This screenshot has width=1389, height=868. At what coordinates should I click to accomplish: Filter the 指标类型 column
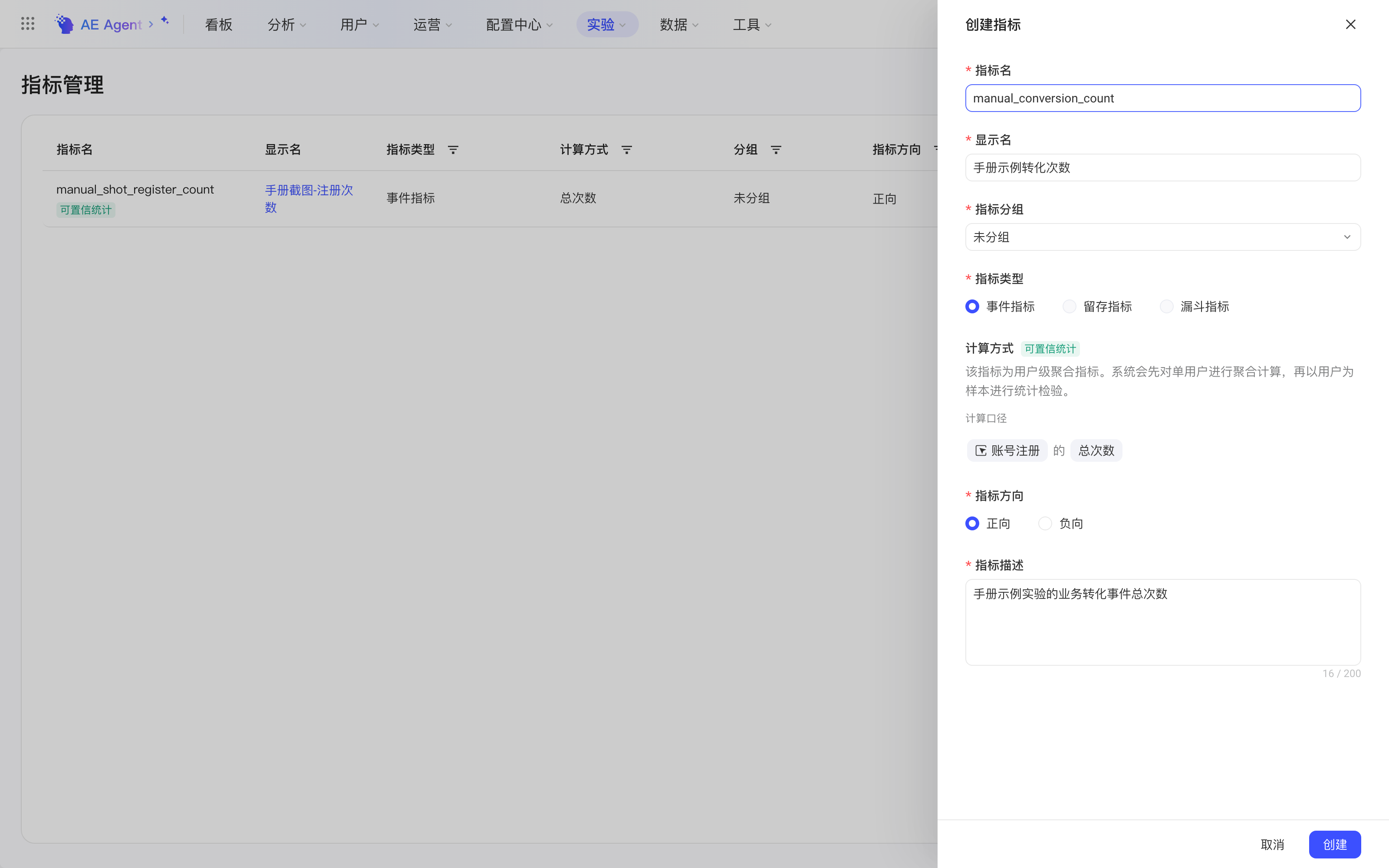coord(453,150)
